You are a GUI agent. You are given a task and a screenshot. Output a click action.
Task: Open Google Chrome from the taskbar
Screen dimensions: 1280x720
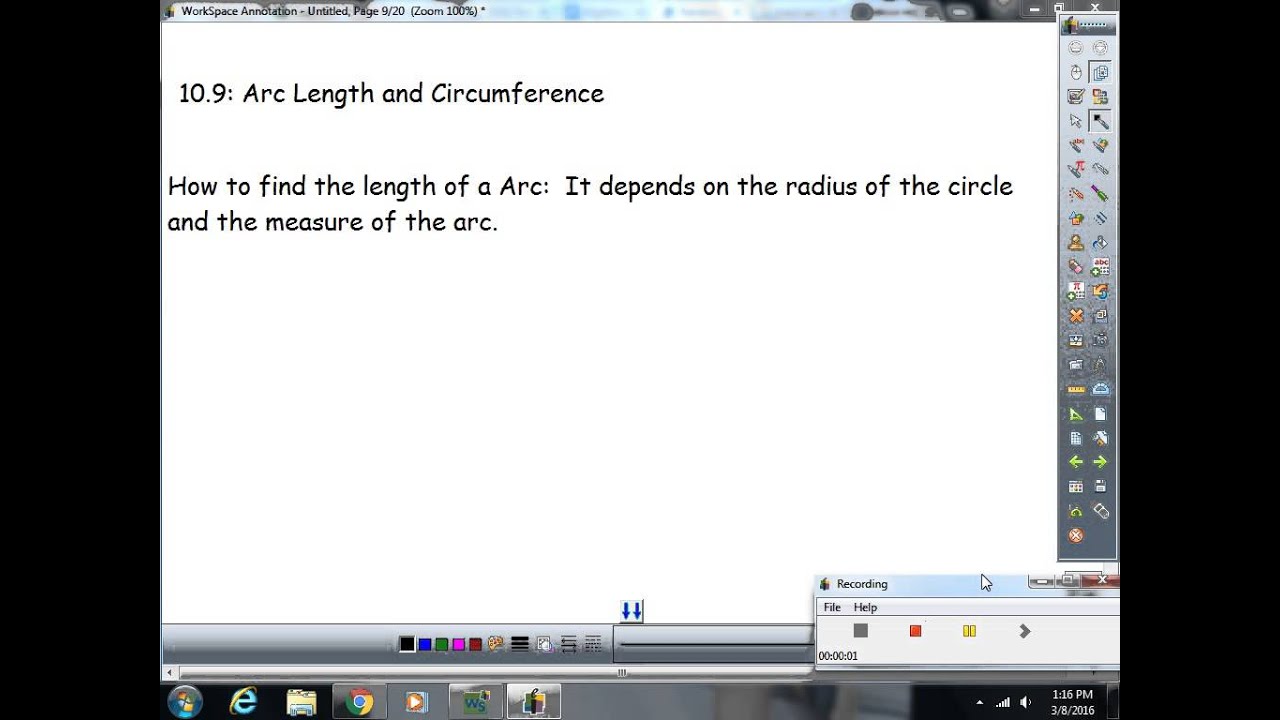pos(359,702)
